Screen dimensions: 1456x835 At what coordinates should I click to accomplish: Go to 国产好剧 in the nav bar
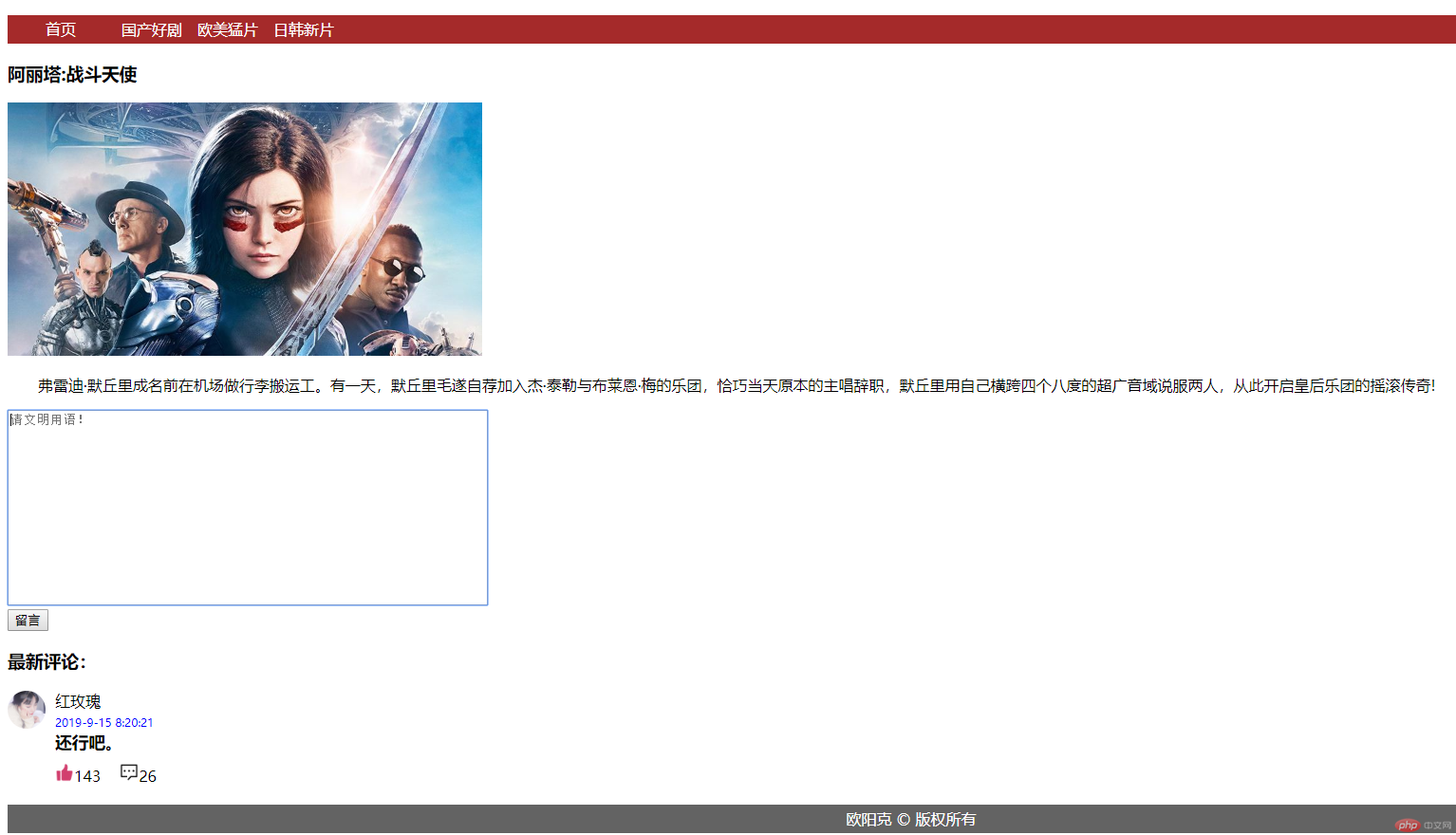[151, 29]
